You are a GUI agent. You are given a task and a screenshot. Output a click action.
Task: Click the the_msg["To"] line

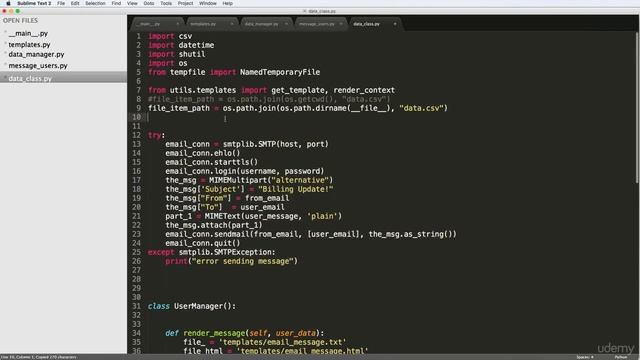[x=225, y=207]
